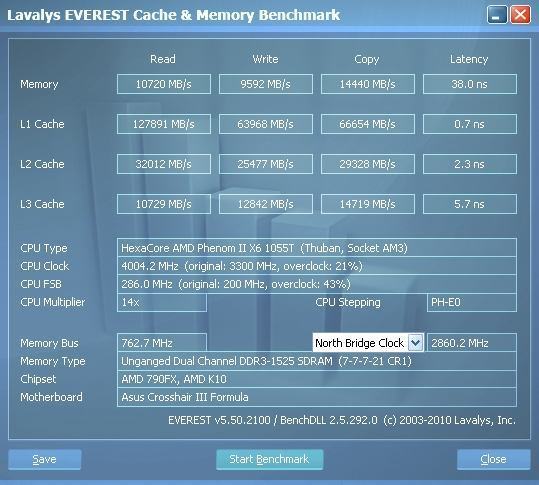The width and height of the screenshot is (539, 485).
Task: Select L2 Cache Latency 2.3 ns
Action: (470, 164)
